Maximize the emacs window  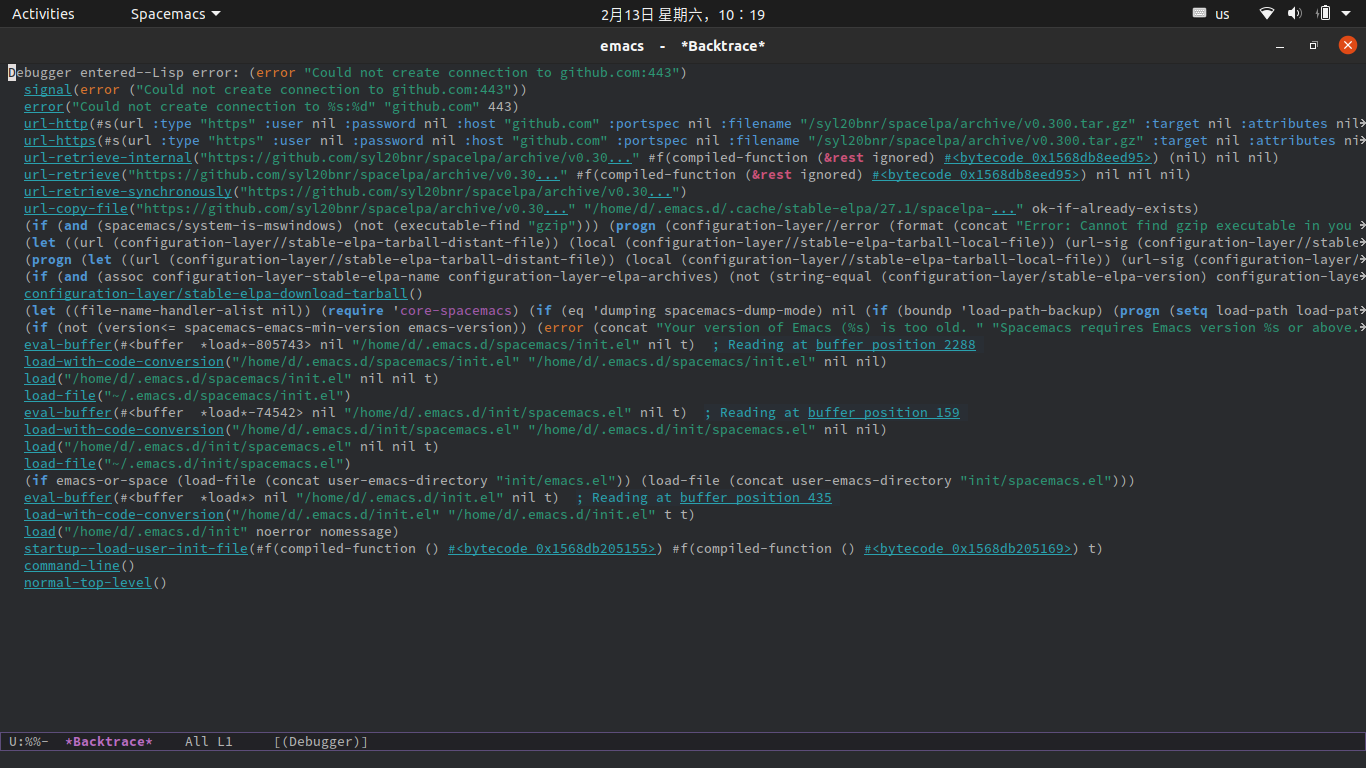point(1314,46)
